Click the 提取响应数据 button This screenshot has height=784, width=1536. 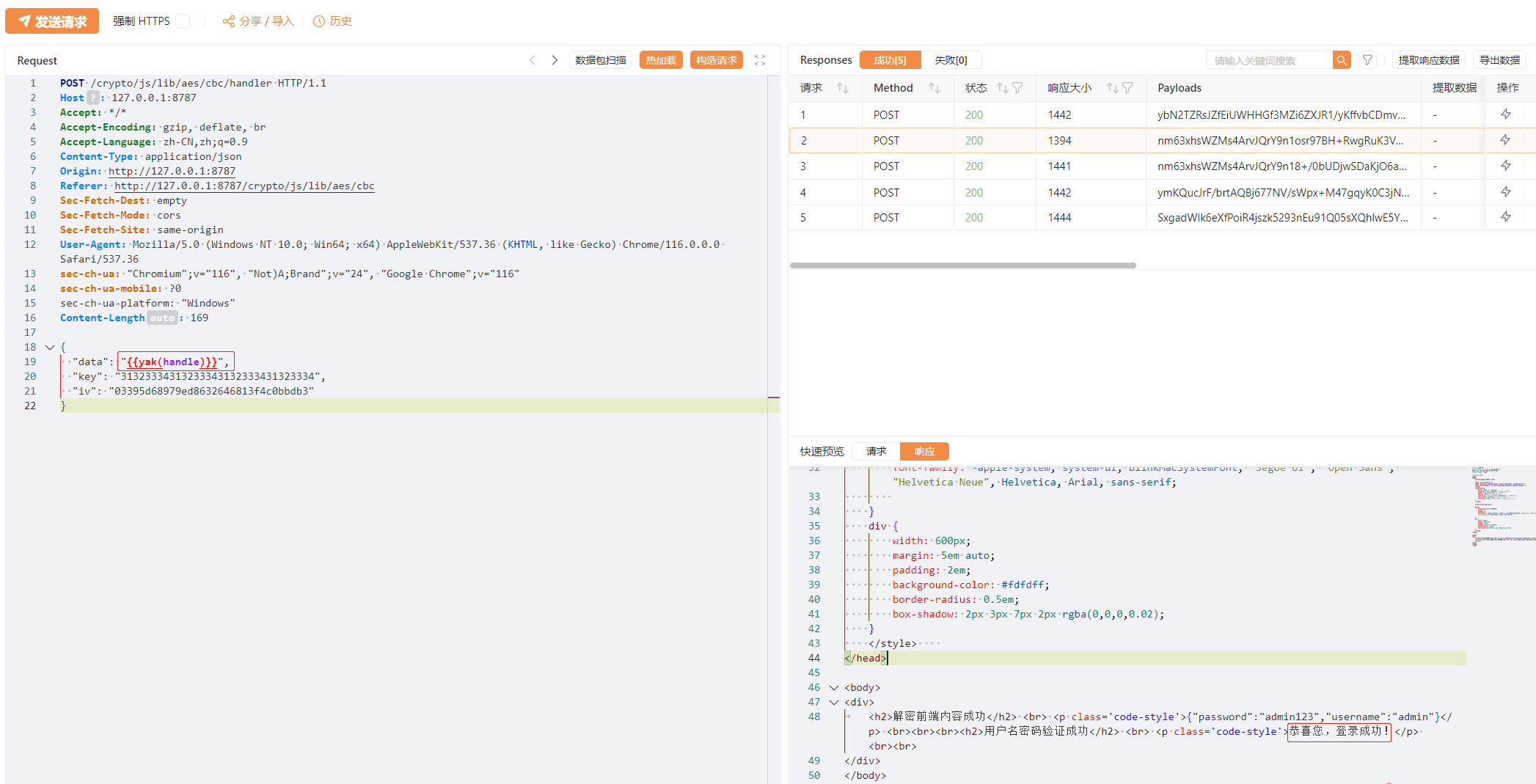(1428, 60)
